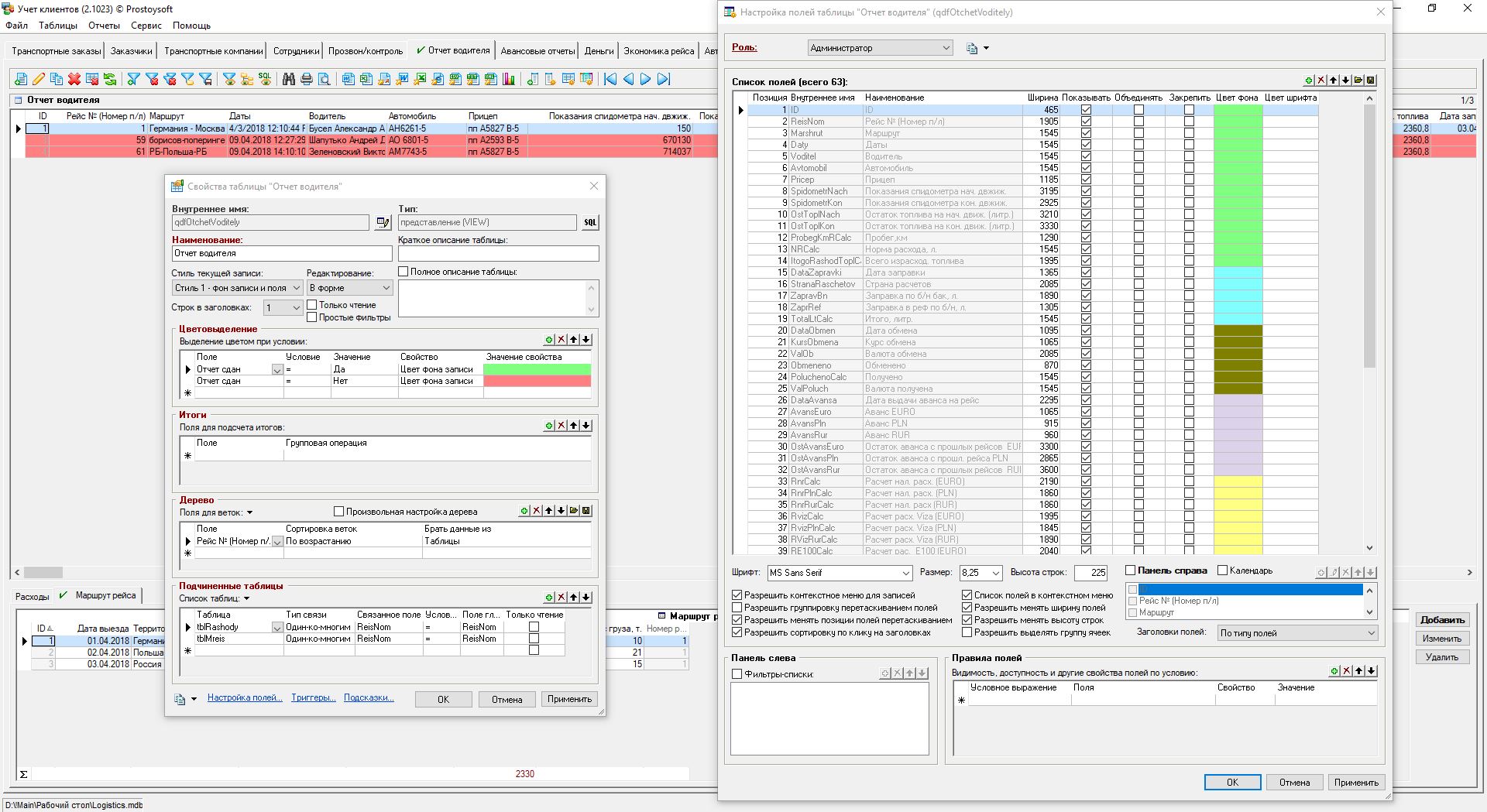Open the Роль Администратор dropdown
The image size is (1487, 812).
tap(880, 48)
